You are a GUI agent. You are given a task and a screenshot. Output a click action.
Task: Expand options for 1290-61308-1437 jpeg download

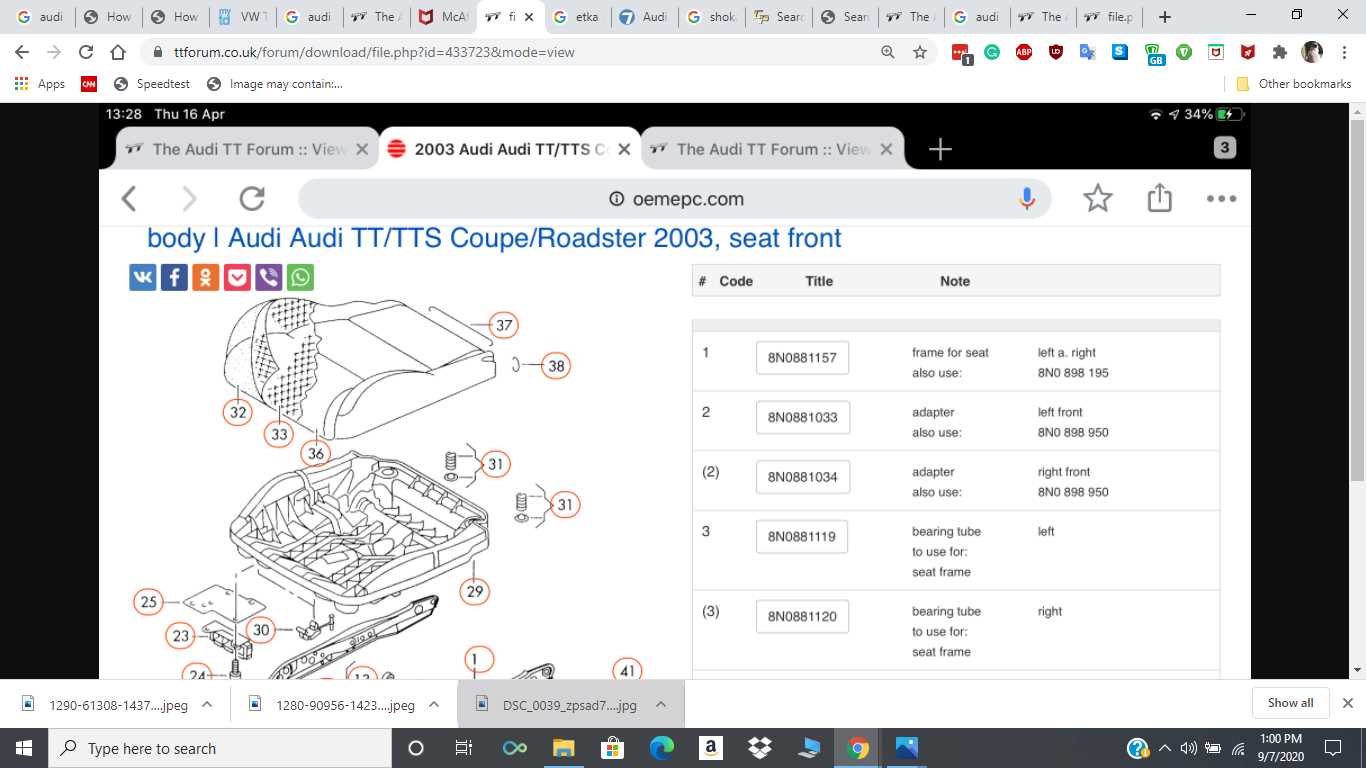(207, 704)
